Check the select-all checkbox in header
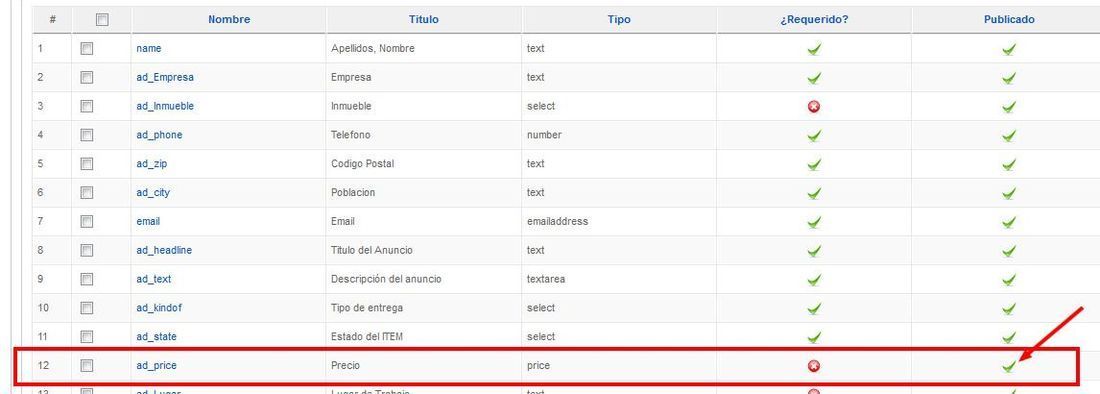This screenshot has width=1100, height=394. tap(102, 20)
